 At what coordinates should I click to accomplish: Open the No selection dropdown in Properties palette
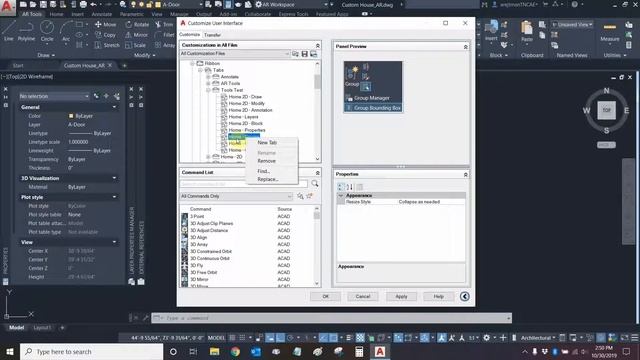(54, 96)
